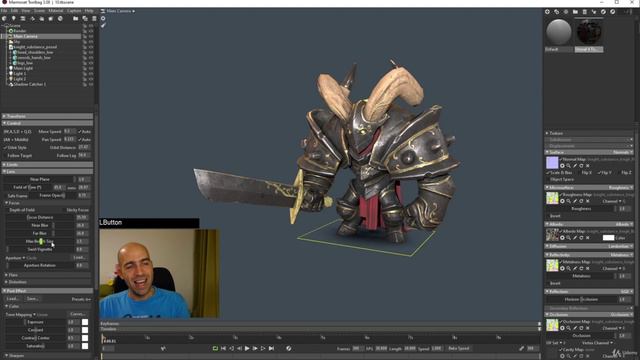Toggle the timeline loop button
This screenshot has width=640, height=360.
(x=215, y=348)
